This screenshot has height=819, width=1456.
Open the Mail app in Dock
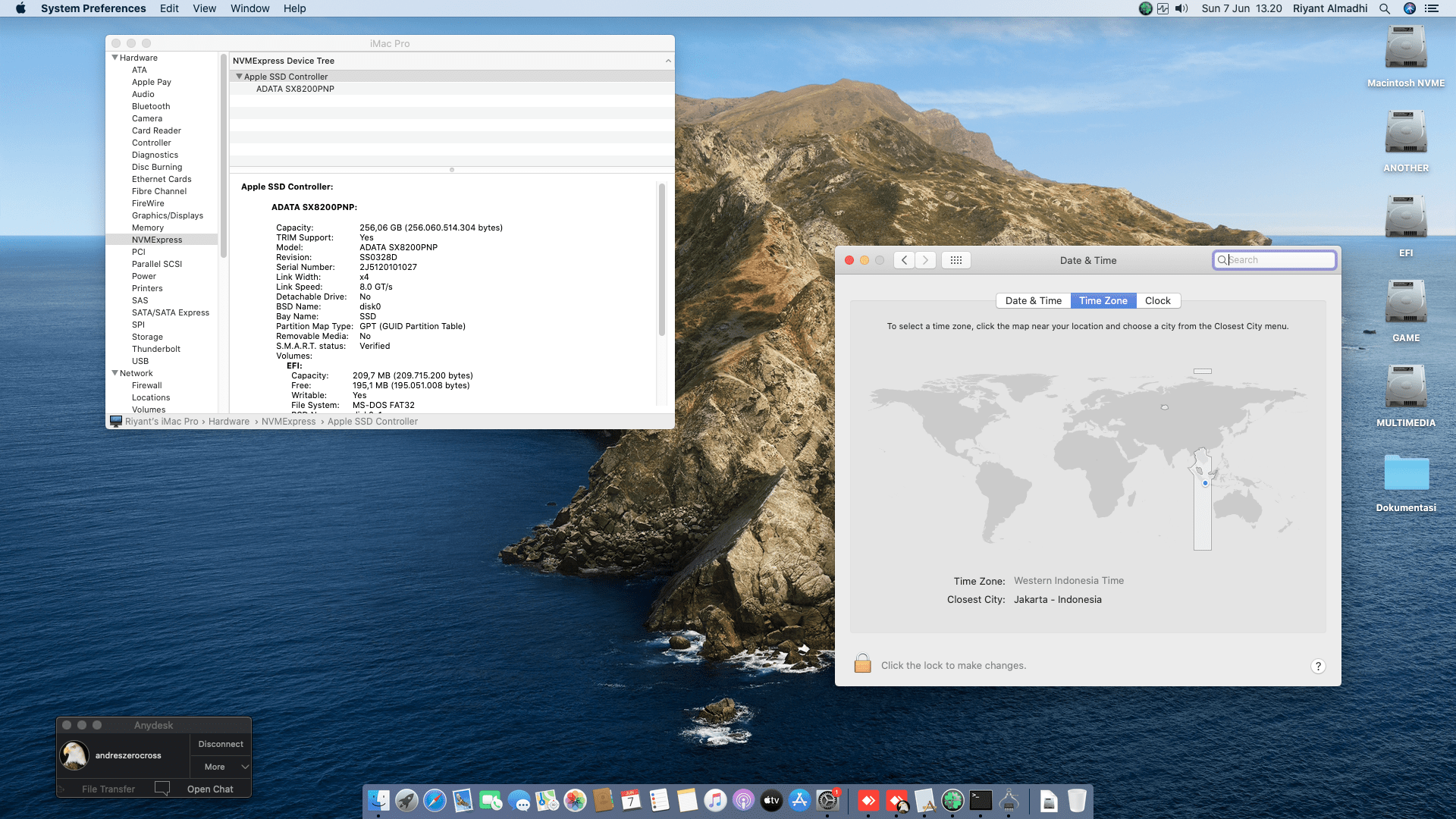click(463, 800)
